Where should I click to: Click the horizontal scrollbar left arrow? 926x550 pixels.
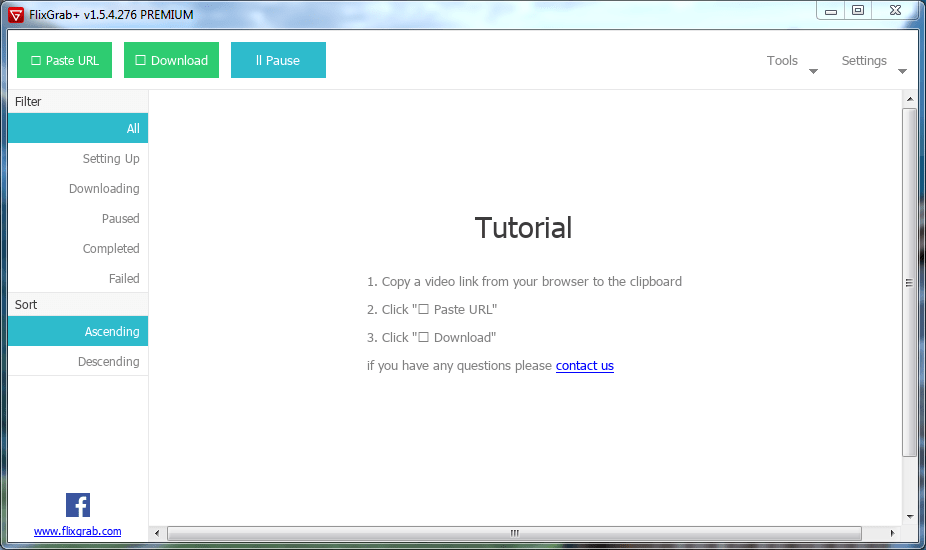click(157, 533)
